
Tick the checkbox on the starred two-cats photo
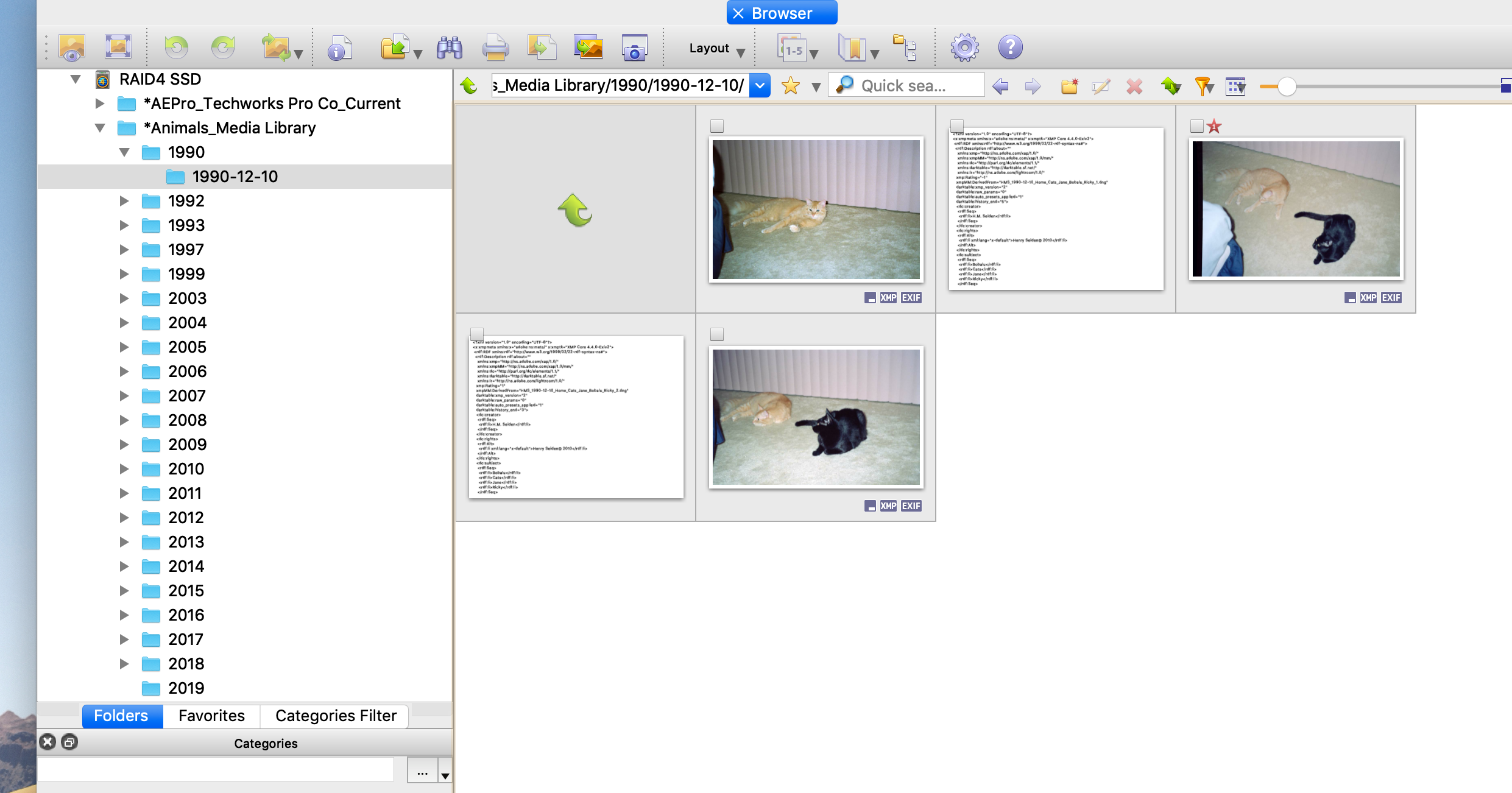[1196, 126]
